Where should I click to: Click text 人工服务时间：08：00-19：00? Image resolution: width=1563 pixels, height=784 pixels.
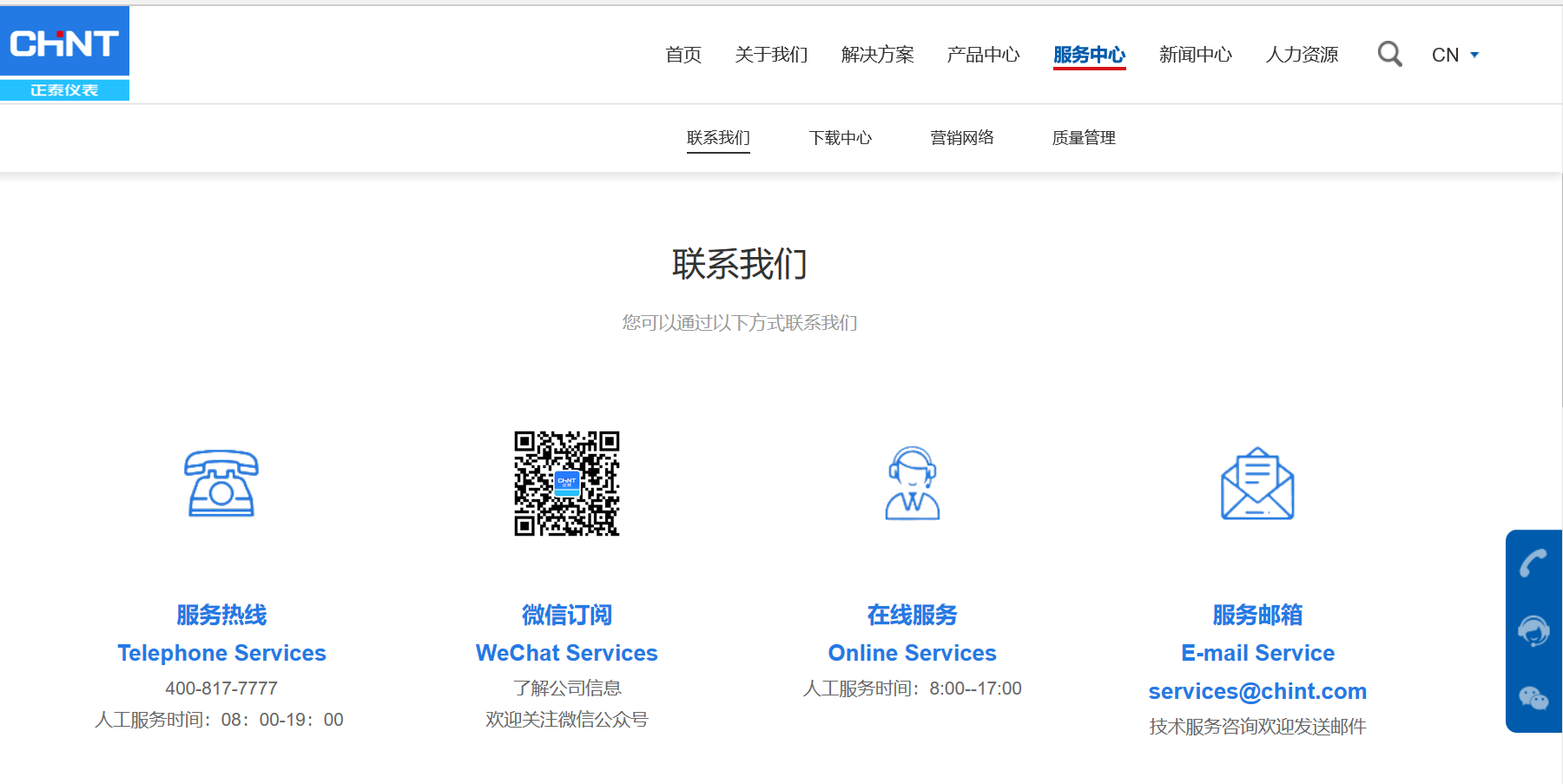219,720
